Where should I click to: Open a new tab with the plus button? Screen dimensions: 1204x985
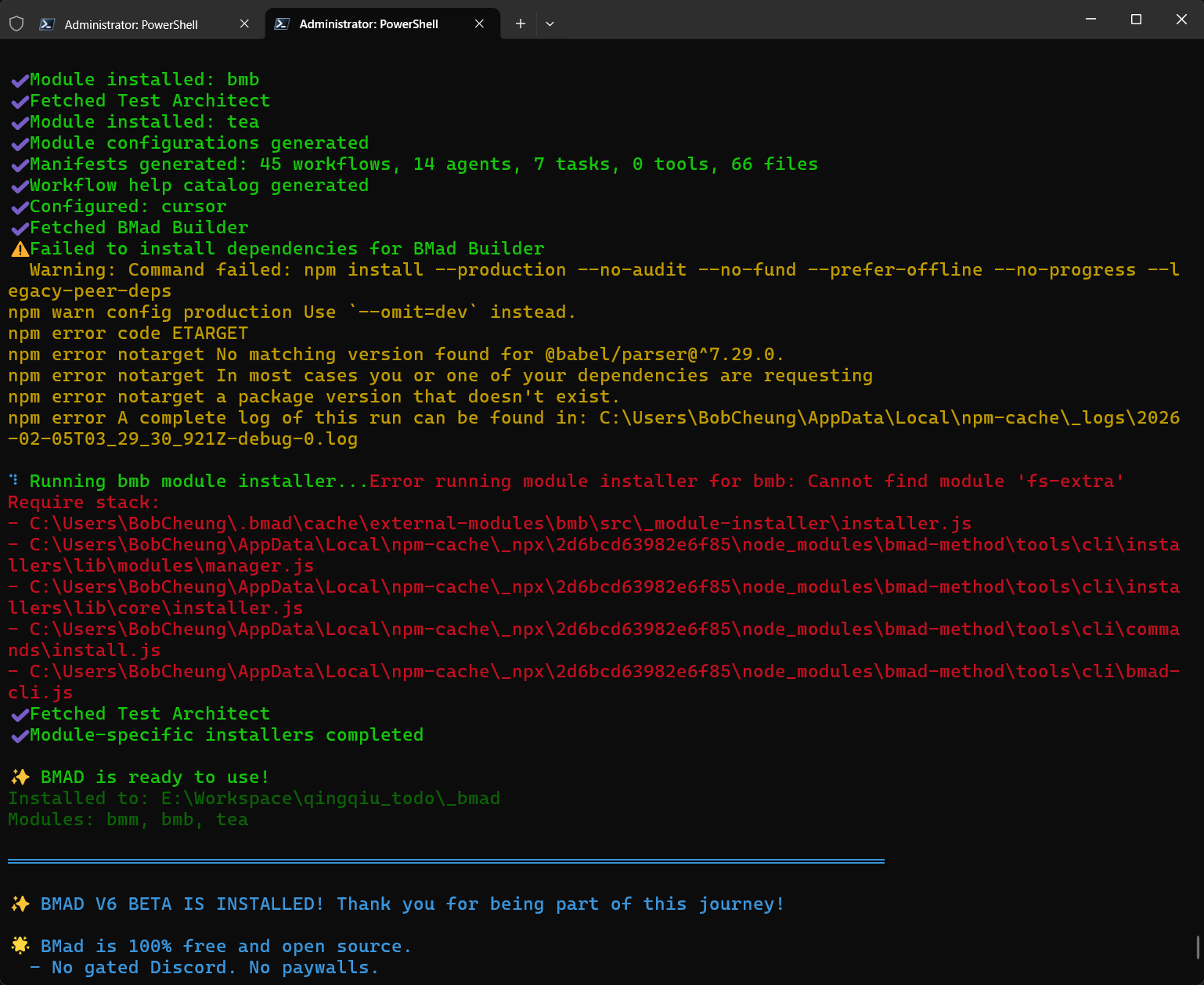click(x=520, y=24)
